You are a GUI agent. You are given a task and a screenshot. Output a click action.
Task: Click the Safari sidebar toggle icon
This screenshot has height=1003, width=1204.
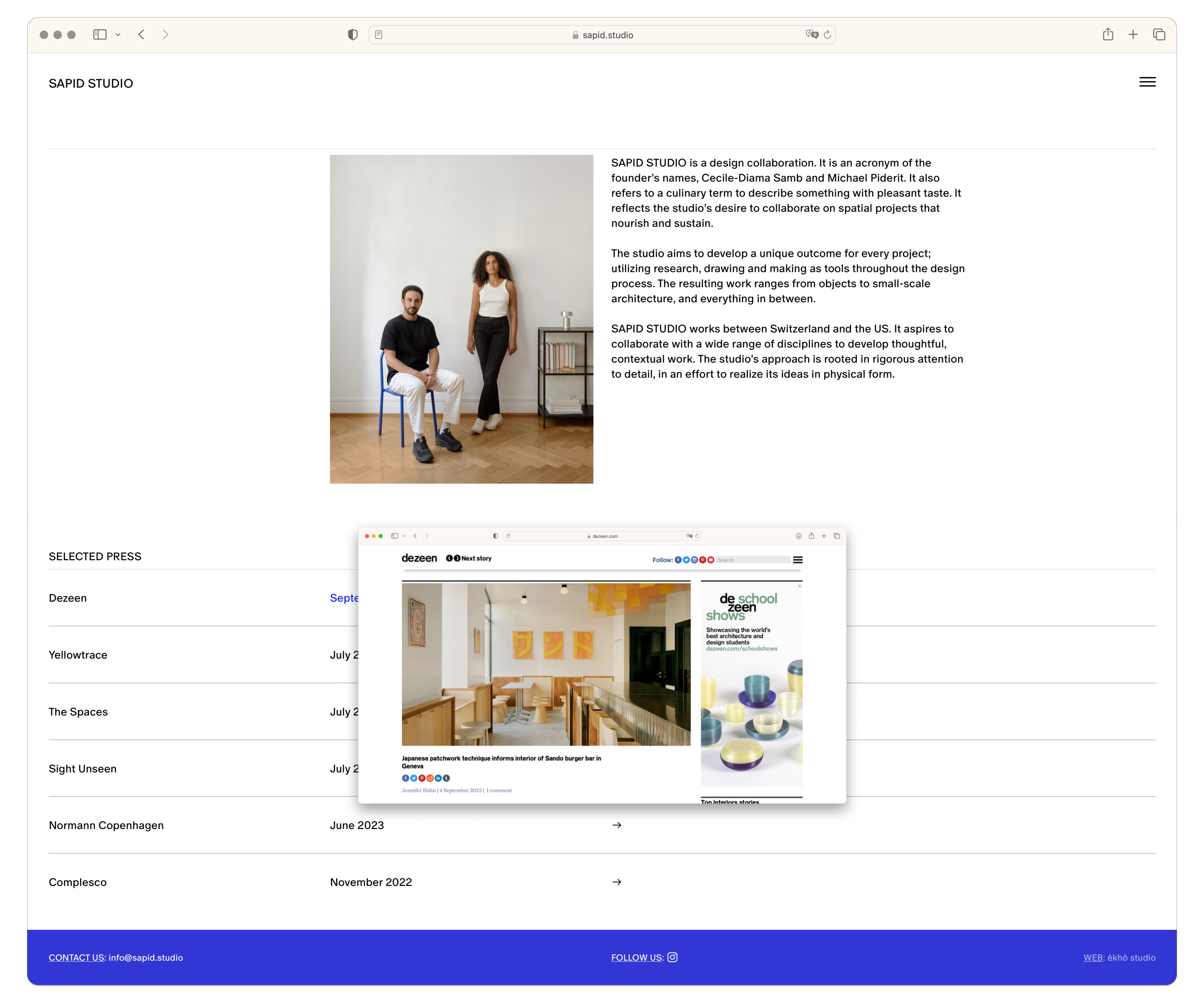point(100,34)
